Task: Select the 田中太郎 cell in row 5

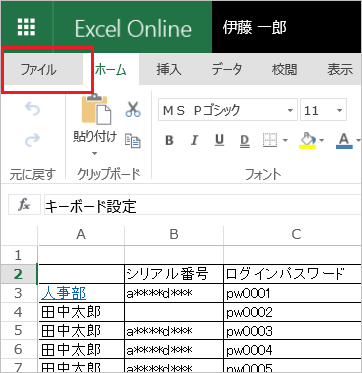Action: tap(81, 331)
